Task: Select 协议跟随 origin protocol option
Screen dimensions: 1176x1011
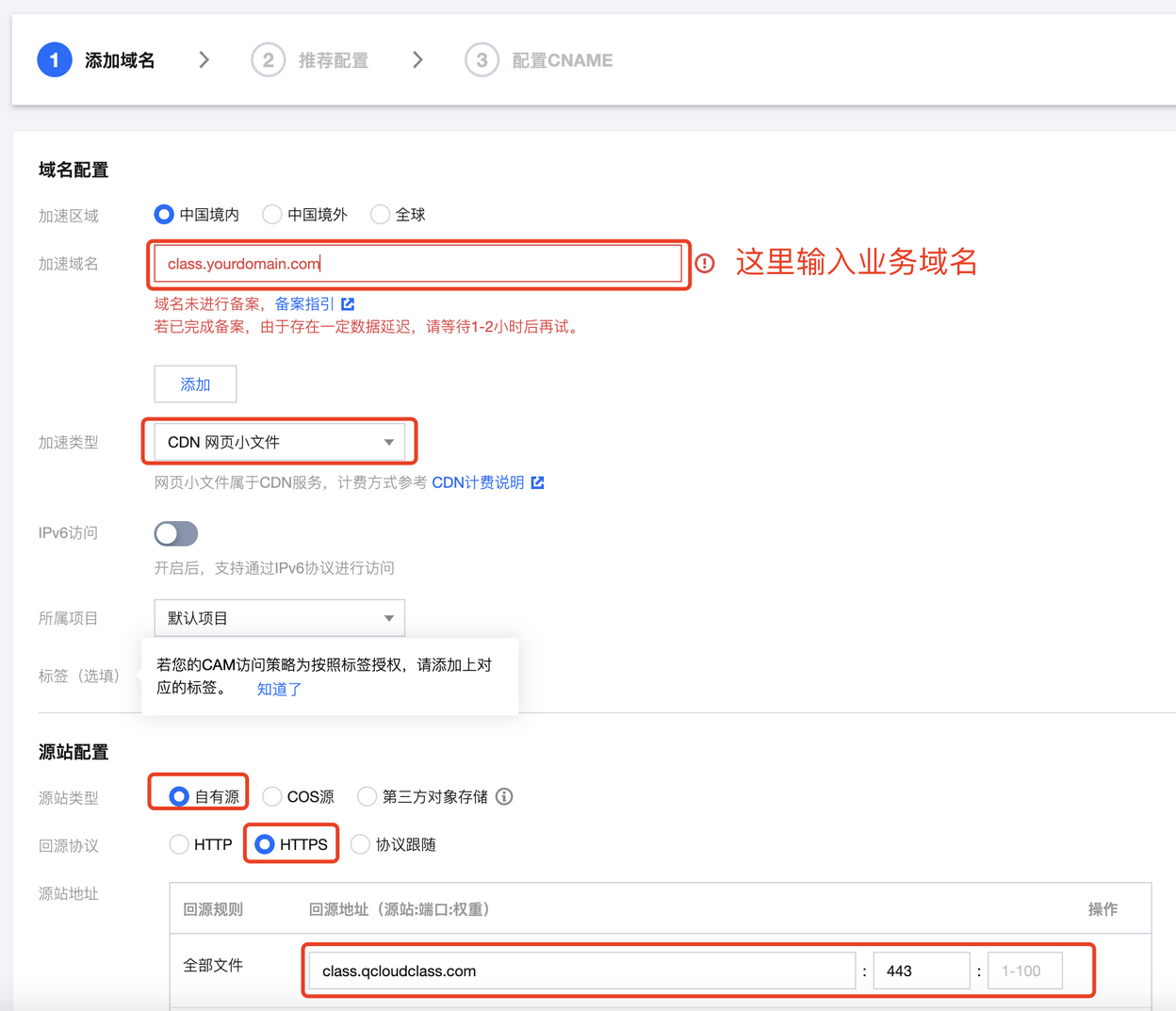Action: [x=360, y=844]
